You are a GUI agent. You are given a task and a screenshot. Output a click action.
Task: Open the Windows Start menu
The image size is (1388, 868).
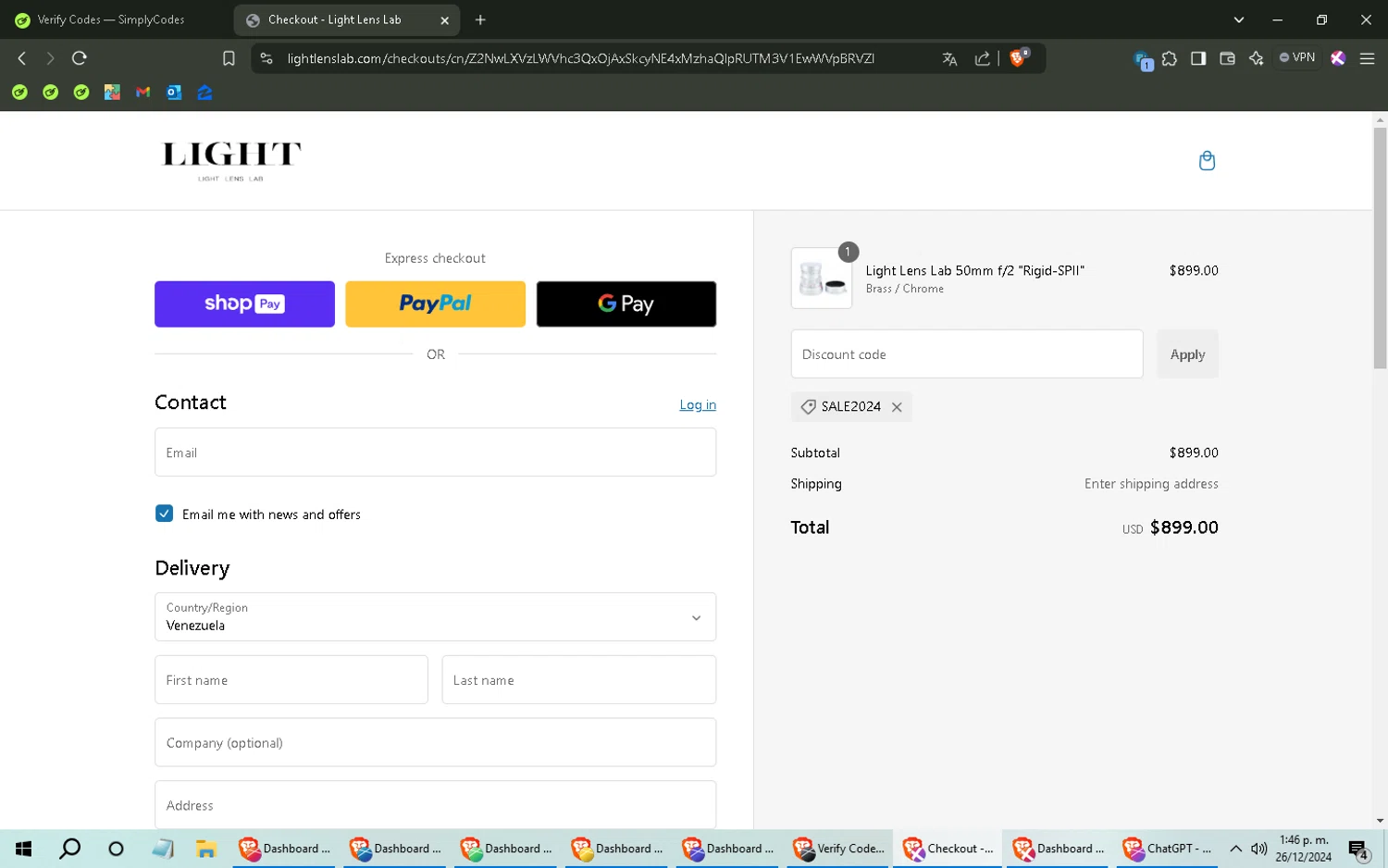coord(24,849)
